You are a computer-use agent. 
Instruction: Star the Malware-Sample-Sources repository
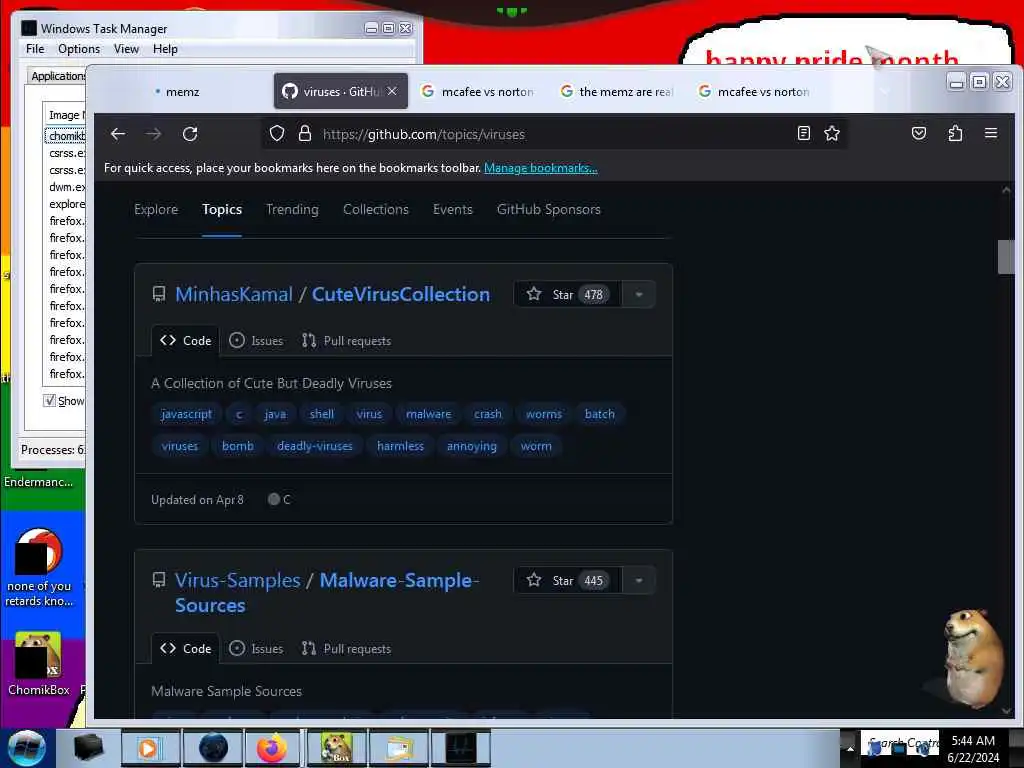click(568, 581)
